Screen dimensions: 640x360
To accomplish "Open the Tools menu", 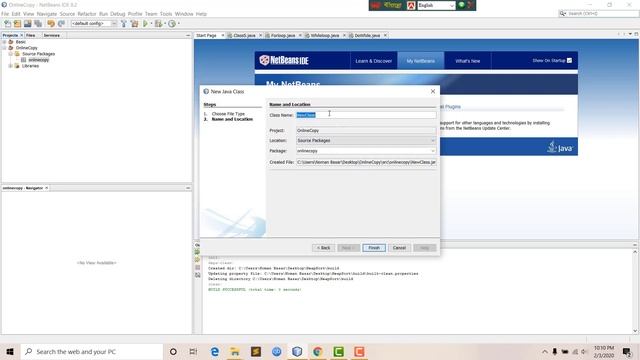I will 166,14.
